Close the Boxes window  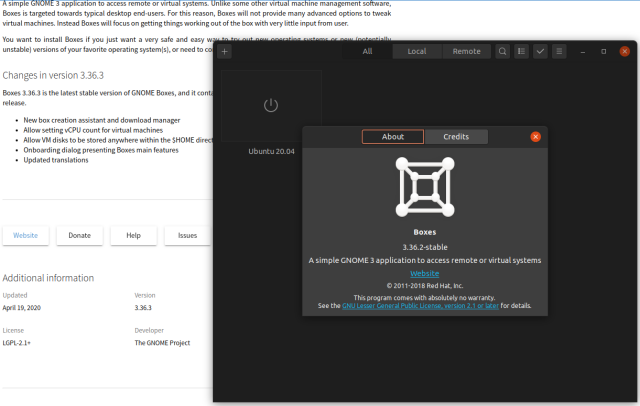click(x=624, y=51)
